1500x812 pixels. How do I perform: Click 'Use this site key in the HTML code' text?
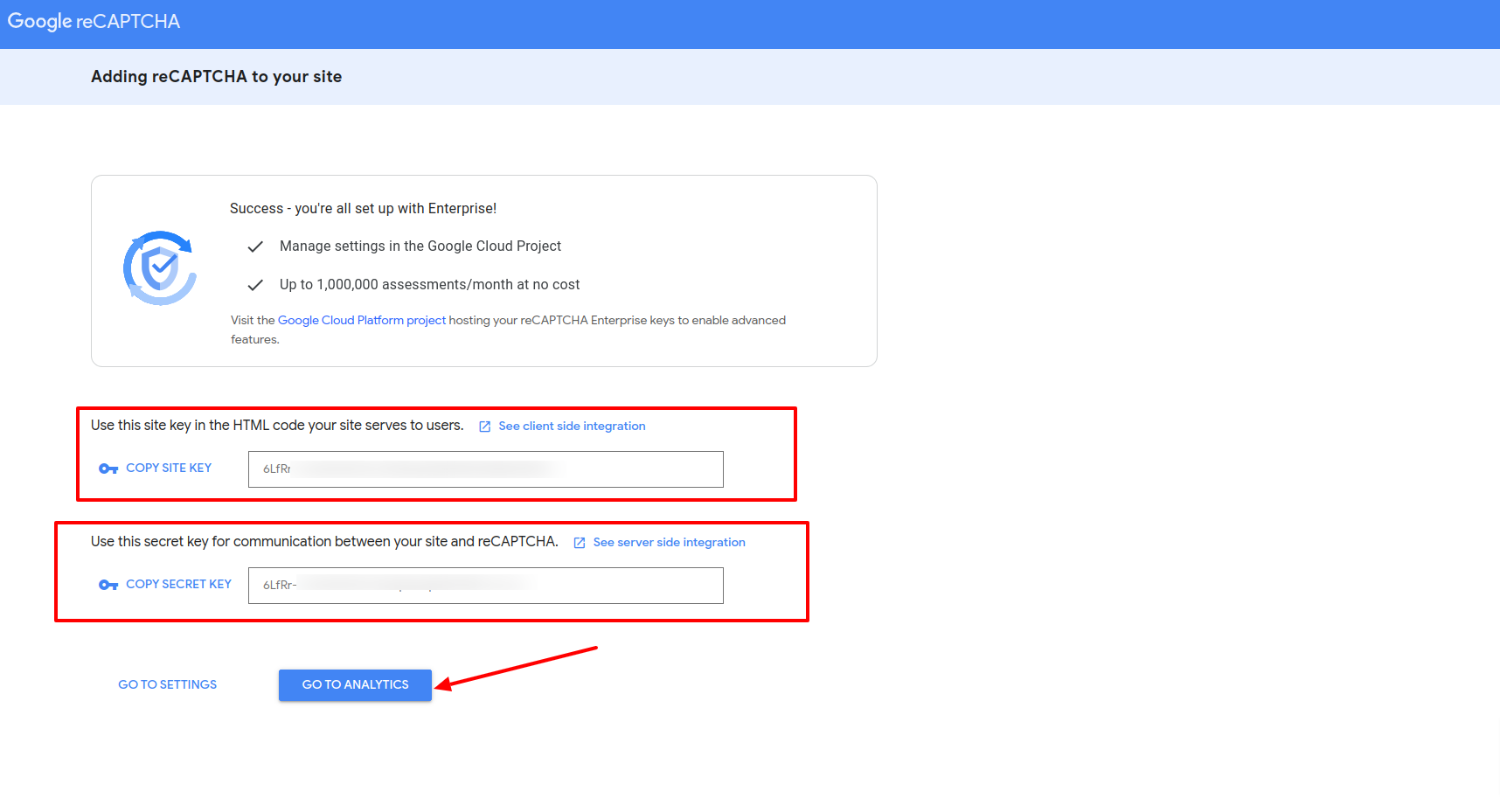[277, 426]
